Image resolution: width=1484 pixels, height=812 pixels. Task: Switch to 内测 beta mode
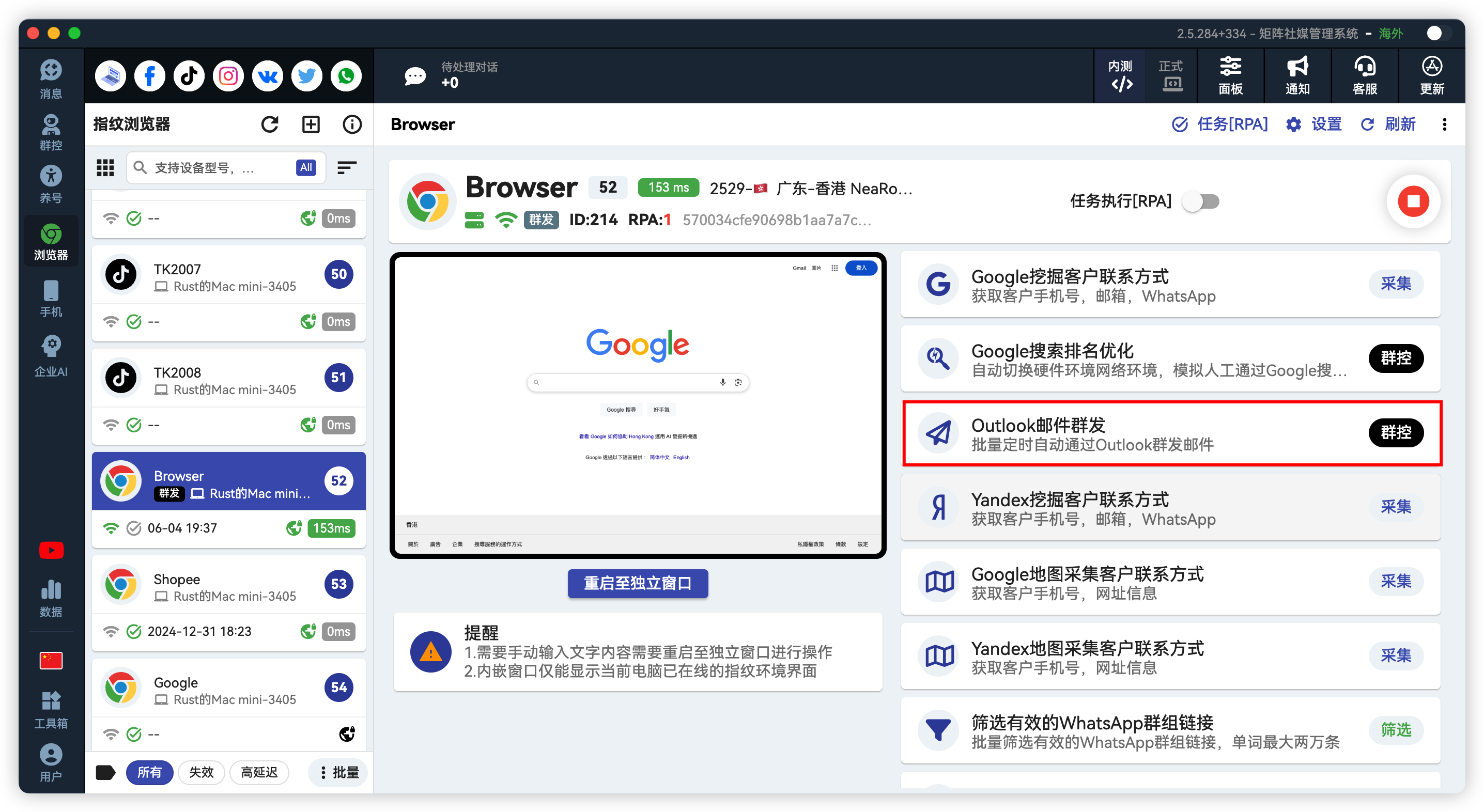[1120, 76]
